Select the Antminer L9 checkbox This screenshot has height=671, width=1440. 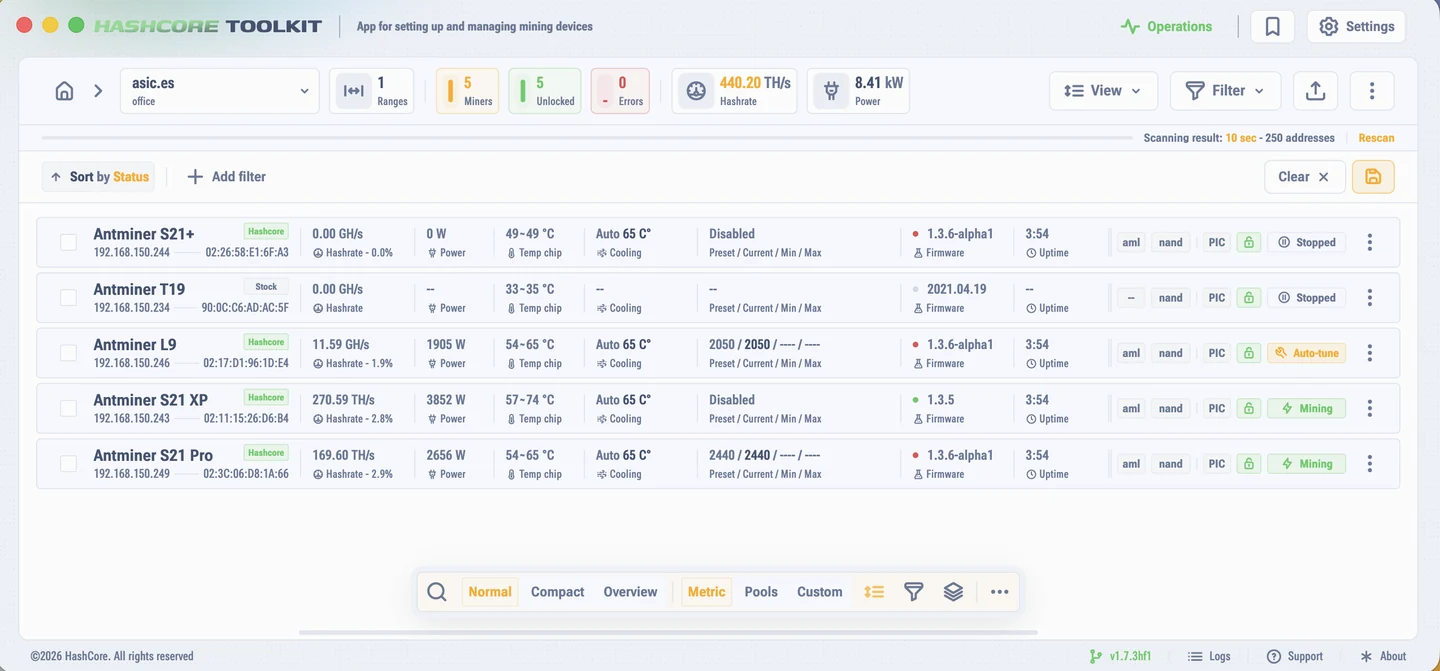[x=68, y=353]
